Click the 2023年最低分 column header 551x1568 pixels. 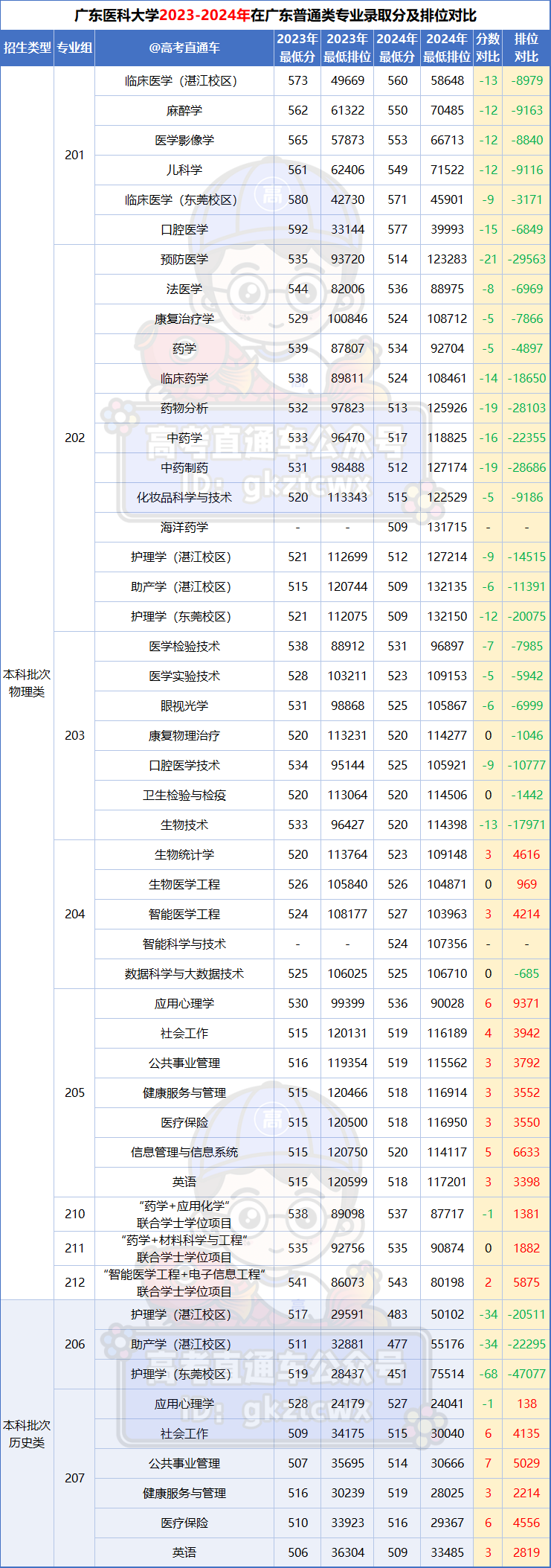tap(297, 48)
